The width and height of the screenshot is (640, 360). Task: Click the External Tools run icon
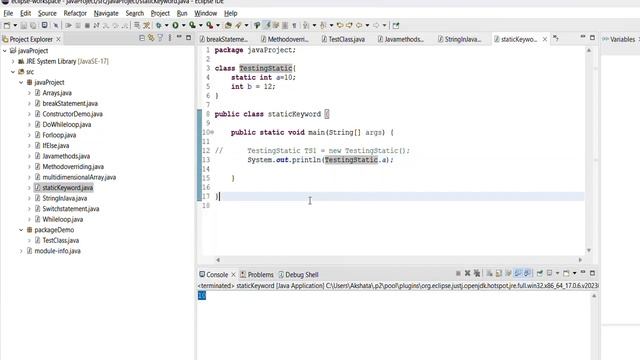(x=209, y=25)
